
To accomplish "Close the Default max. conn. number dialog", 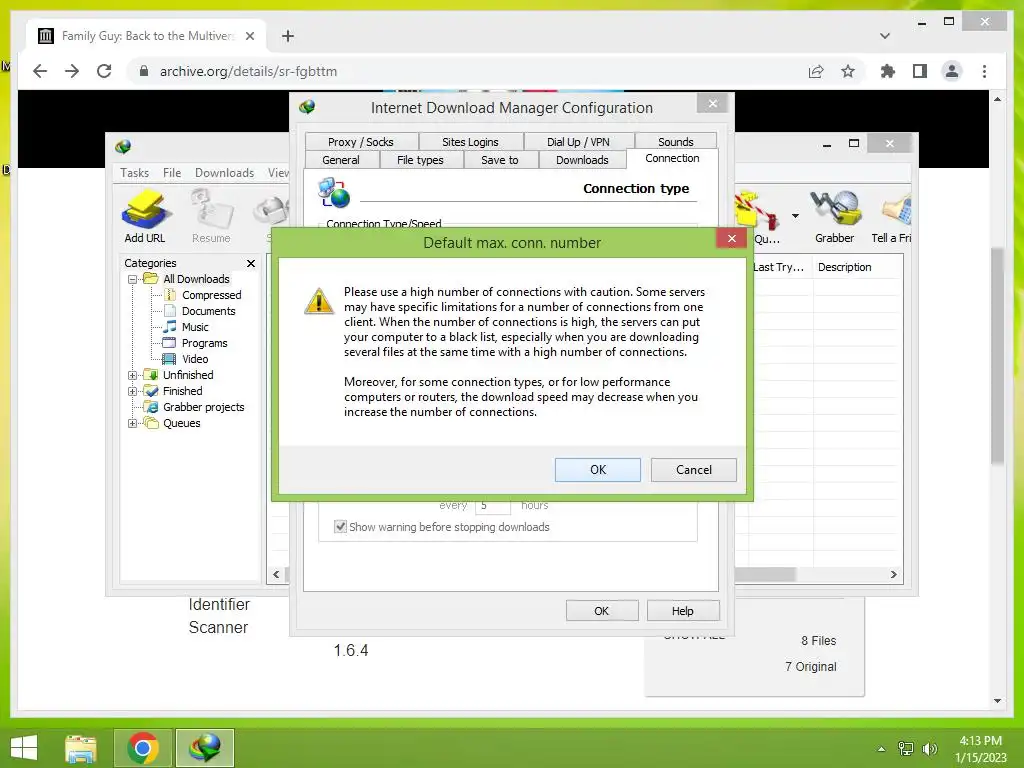I will tap(731, 238).
